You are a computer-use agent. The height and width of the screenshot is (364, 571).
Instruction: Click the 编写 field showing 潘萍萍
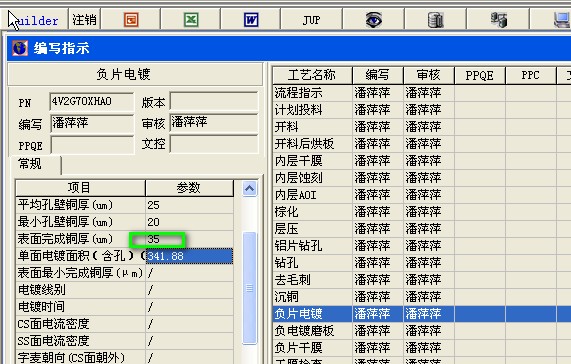click(92, 124)
